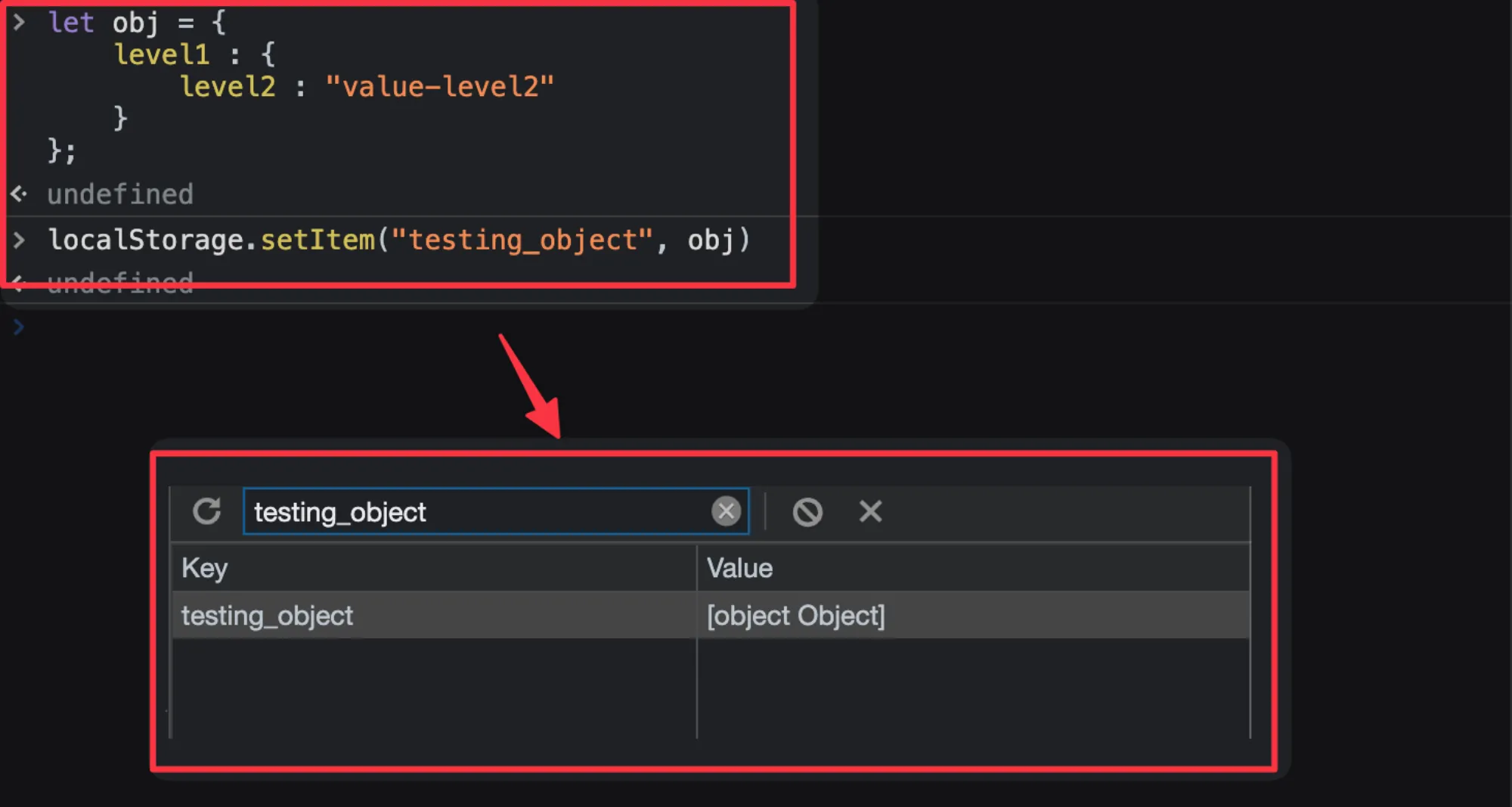
Task: Click the first 'undefined' console output
Action: 120,194
